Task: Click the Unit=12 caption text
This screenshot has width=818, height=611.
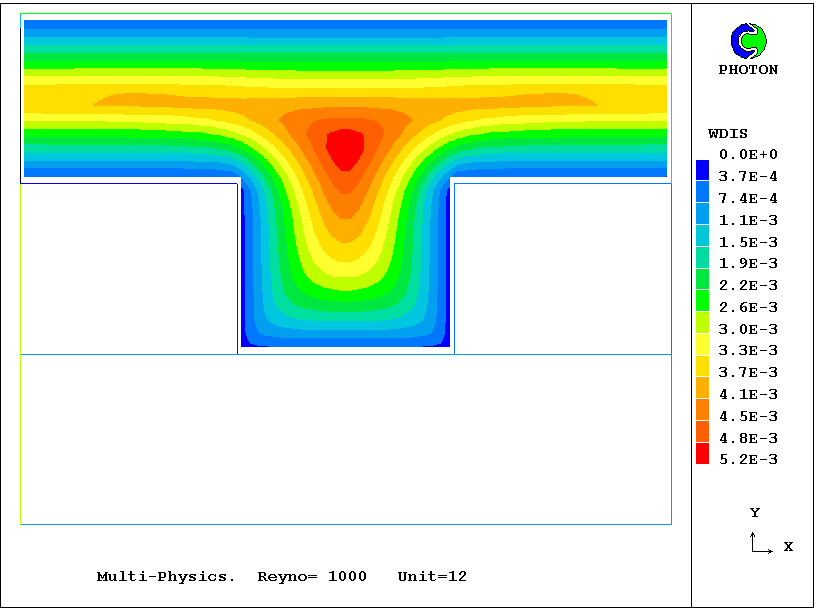Action: tap(432, 577)
